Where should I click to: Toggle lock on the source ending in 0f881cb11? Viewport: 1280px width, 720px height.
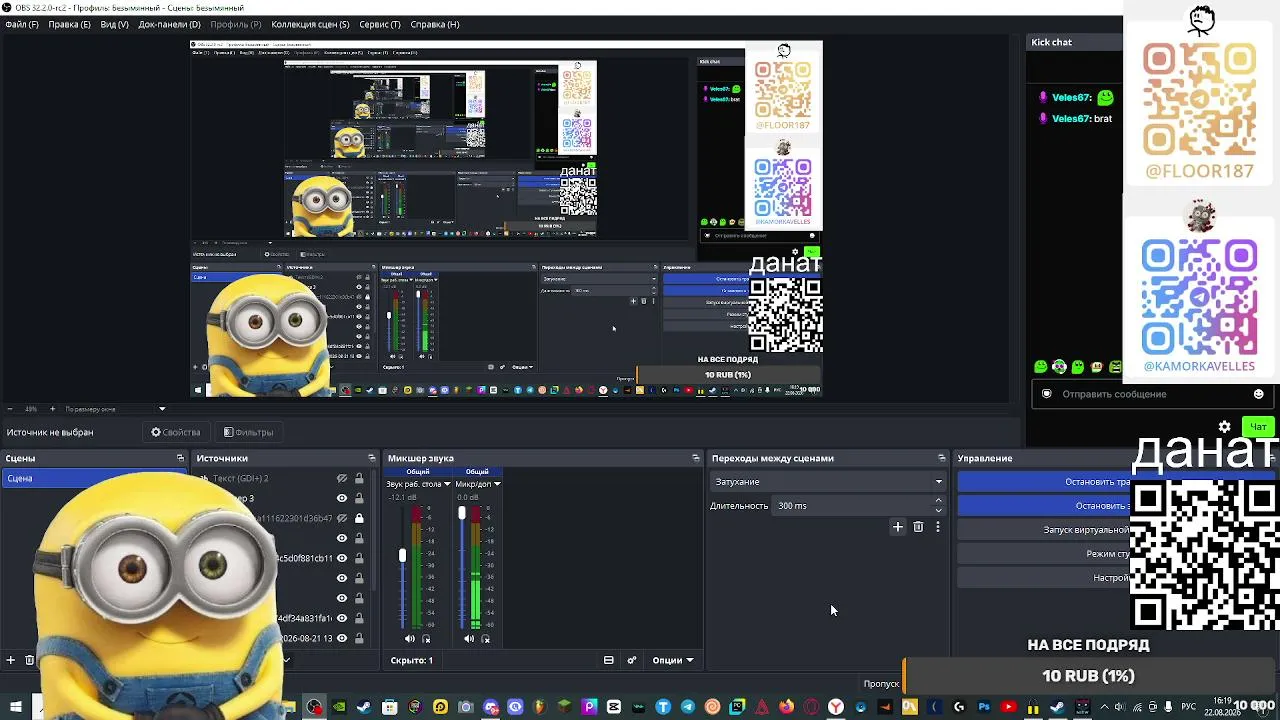pyautogui.click(x=359, y=558)
